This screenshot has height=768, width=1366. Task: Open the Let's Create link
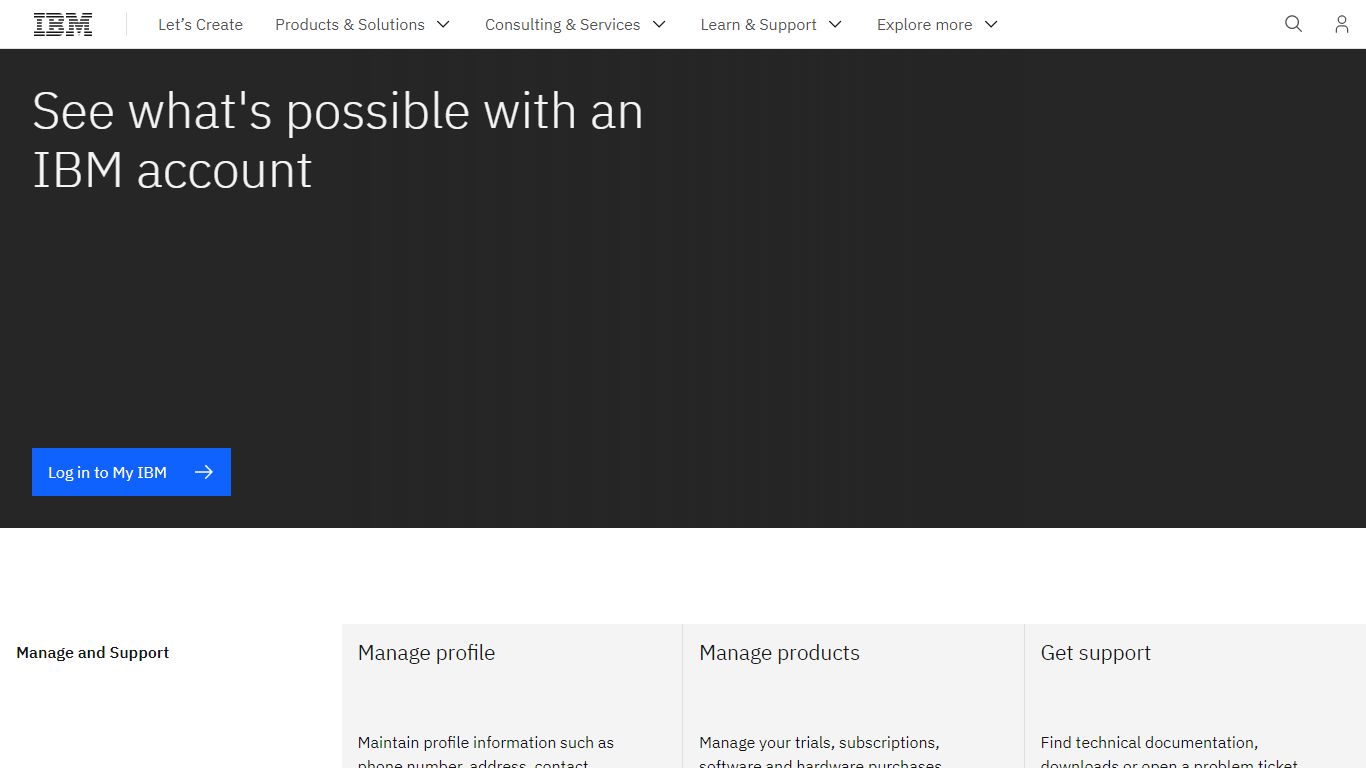[200, 24]
